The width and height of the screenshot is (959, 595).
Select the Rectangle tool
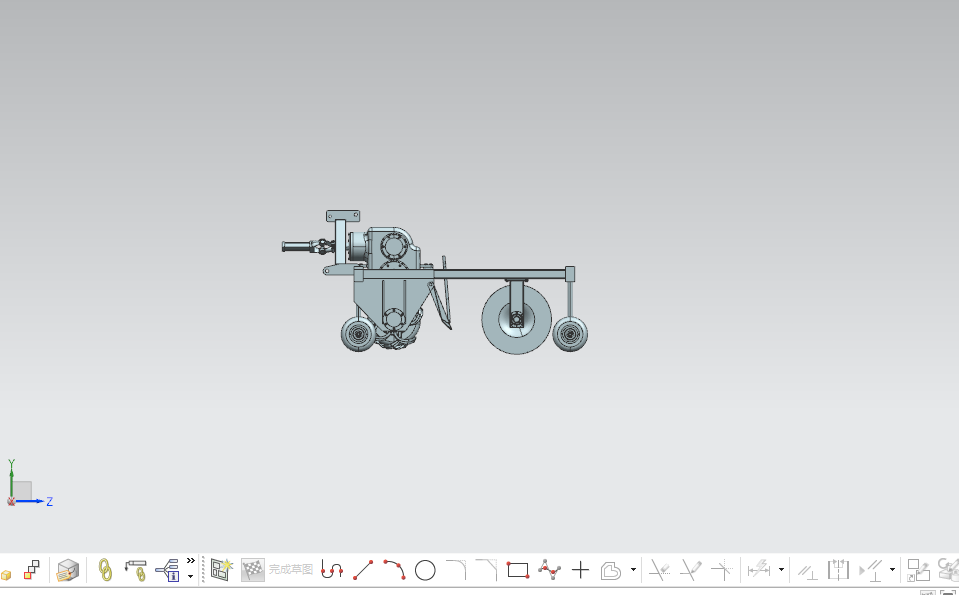point(518,570)
